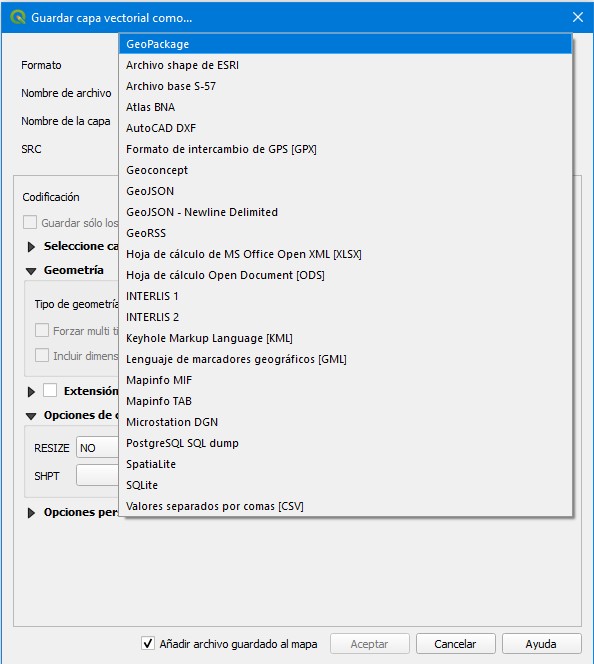Click the SHPT input field
The width and height of the screenshot is (594, 664).
point(97,476)
